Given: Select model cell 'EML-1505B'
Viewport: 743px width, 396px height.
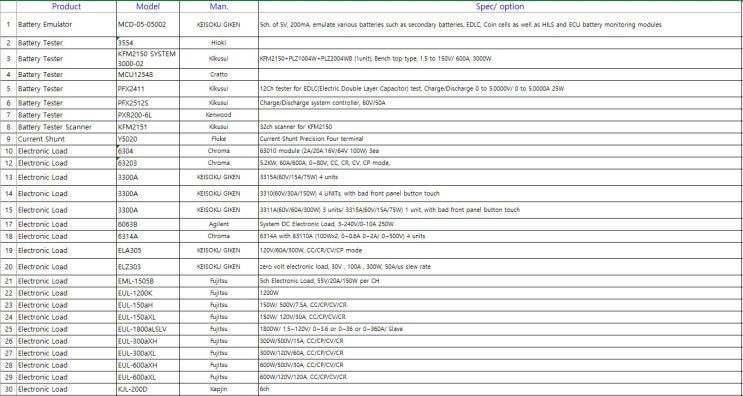Looking at the screenshot, I should coord(148,281).
